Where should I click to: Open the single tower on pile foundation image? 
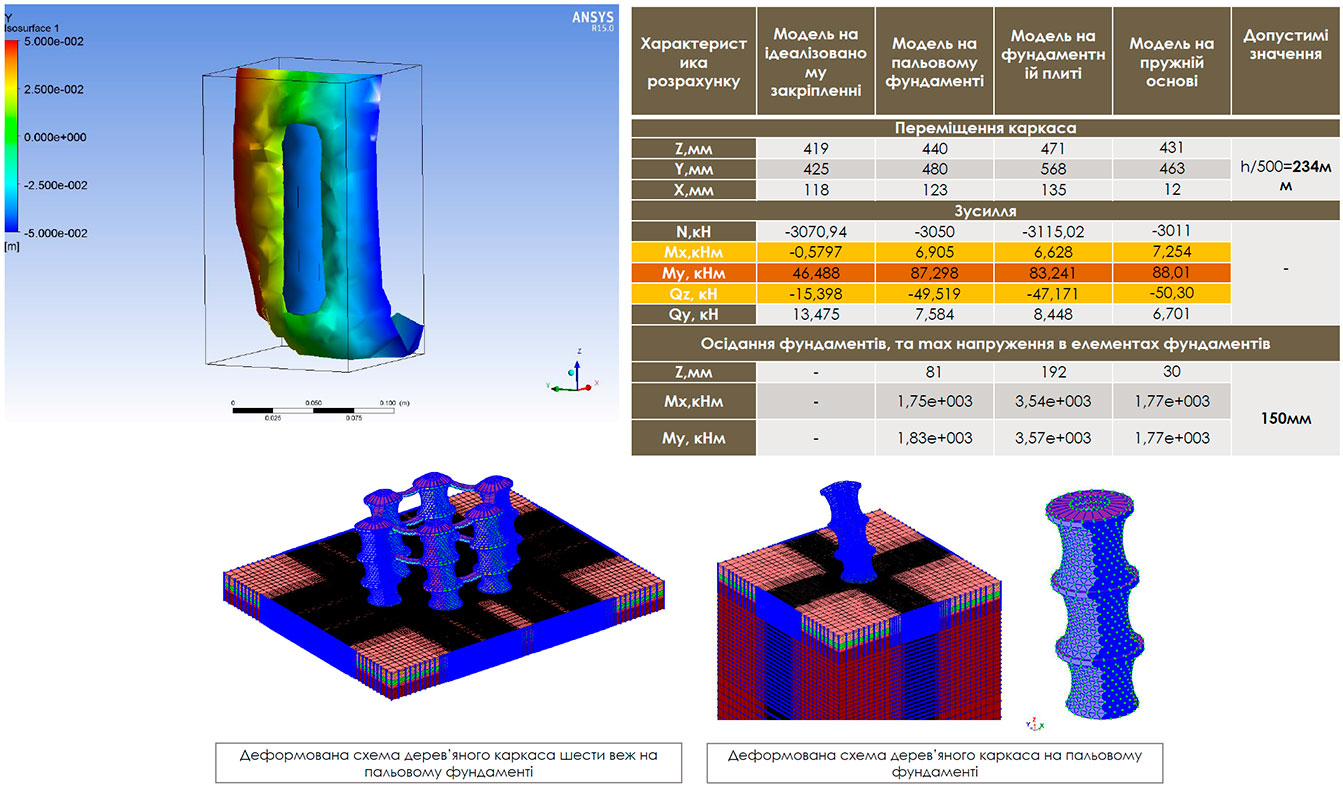point(859,600)
